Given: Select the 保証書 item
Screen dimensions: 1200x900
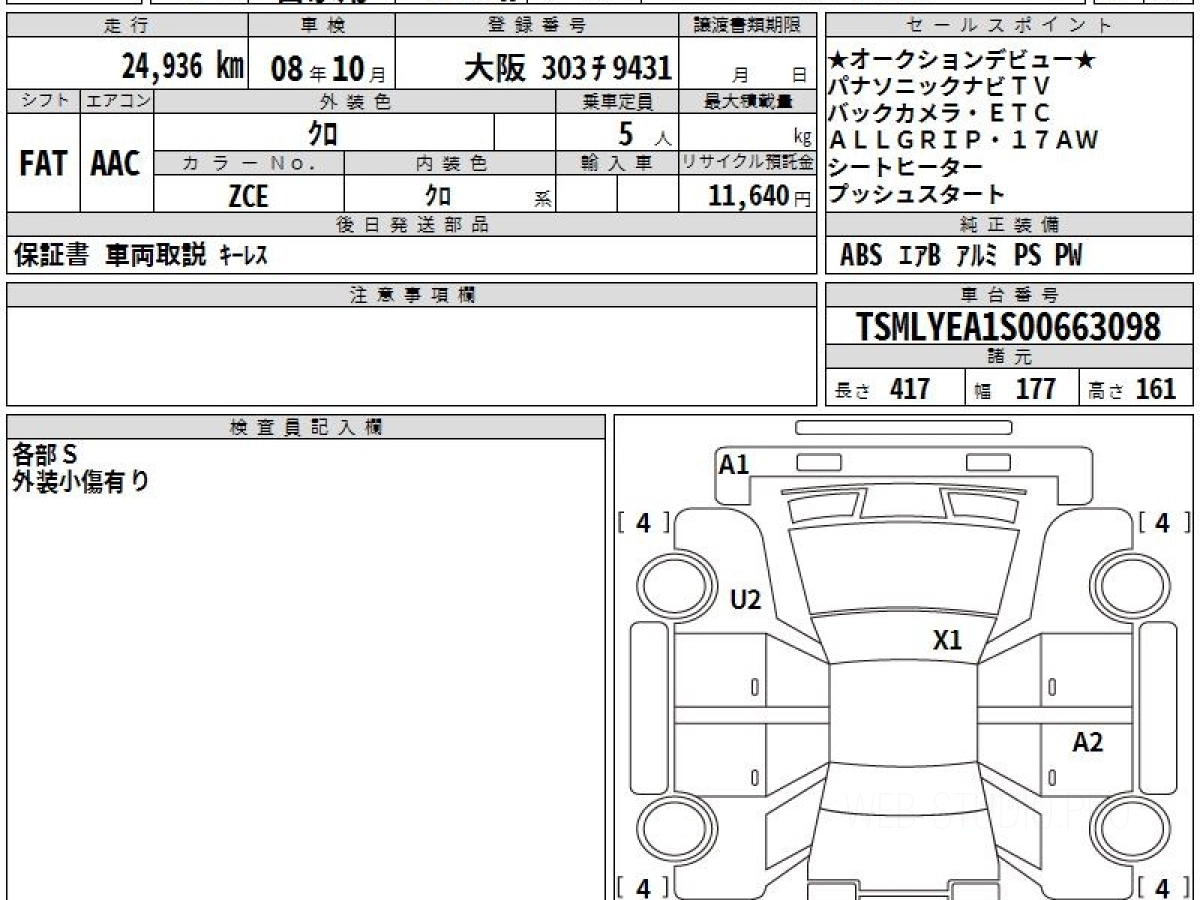Looking at the screenshot, I should (51, 255).
